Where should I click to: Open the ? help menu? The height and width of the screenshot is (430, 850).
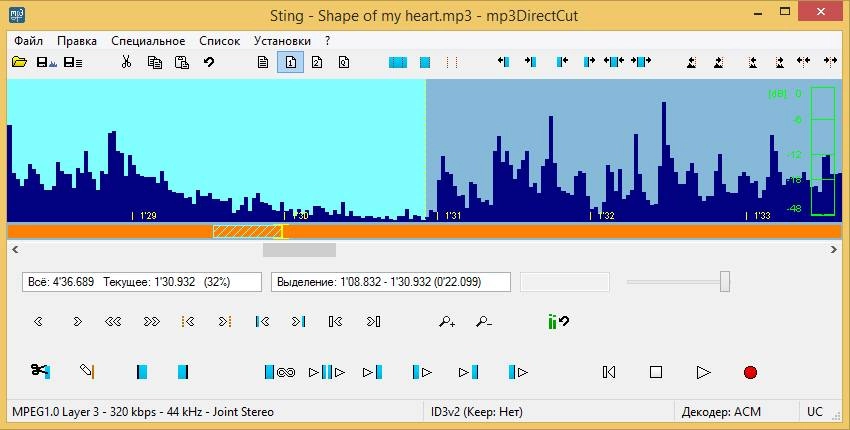(x=327, y=41)
